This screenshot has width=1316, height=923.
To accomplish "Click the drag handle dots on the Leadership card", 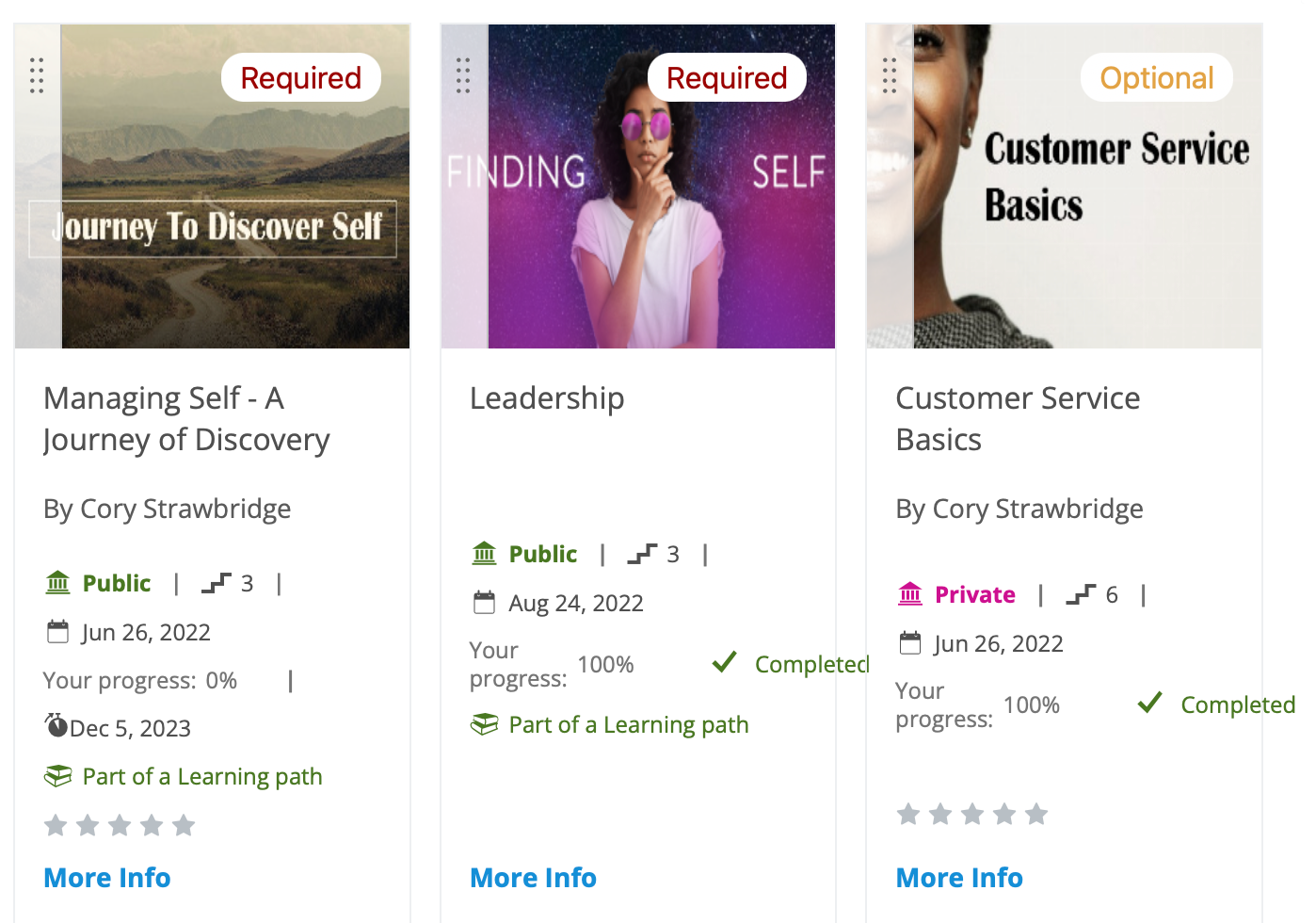I will point(462,77).
